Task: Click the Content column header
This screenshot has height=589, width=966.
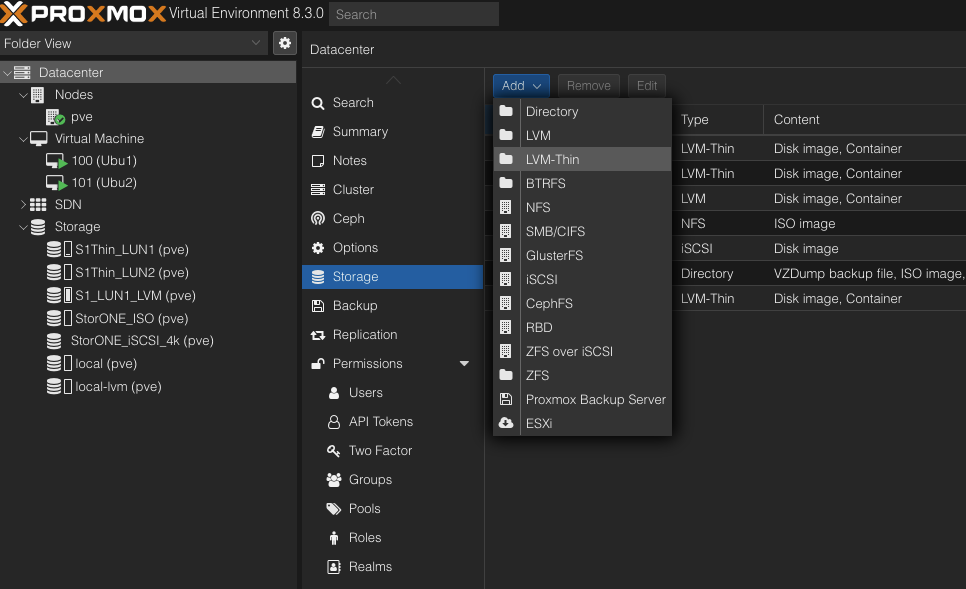Action: [x=865, y=120]
